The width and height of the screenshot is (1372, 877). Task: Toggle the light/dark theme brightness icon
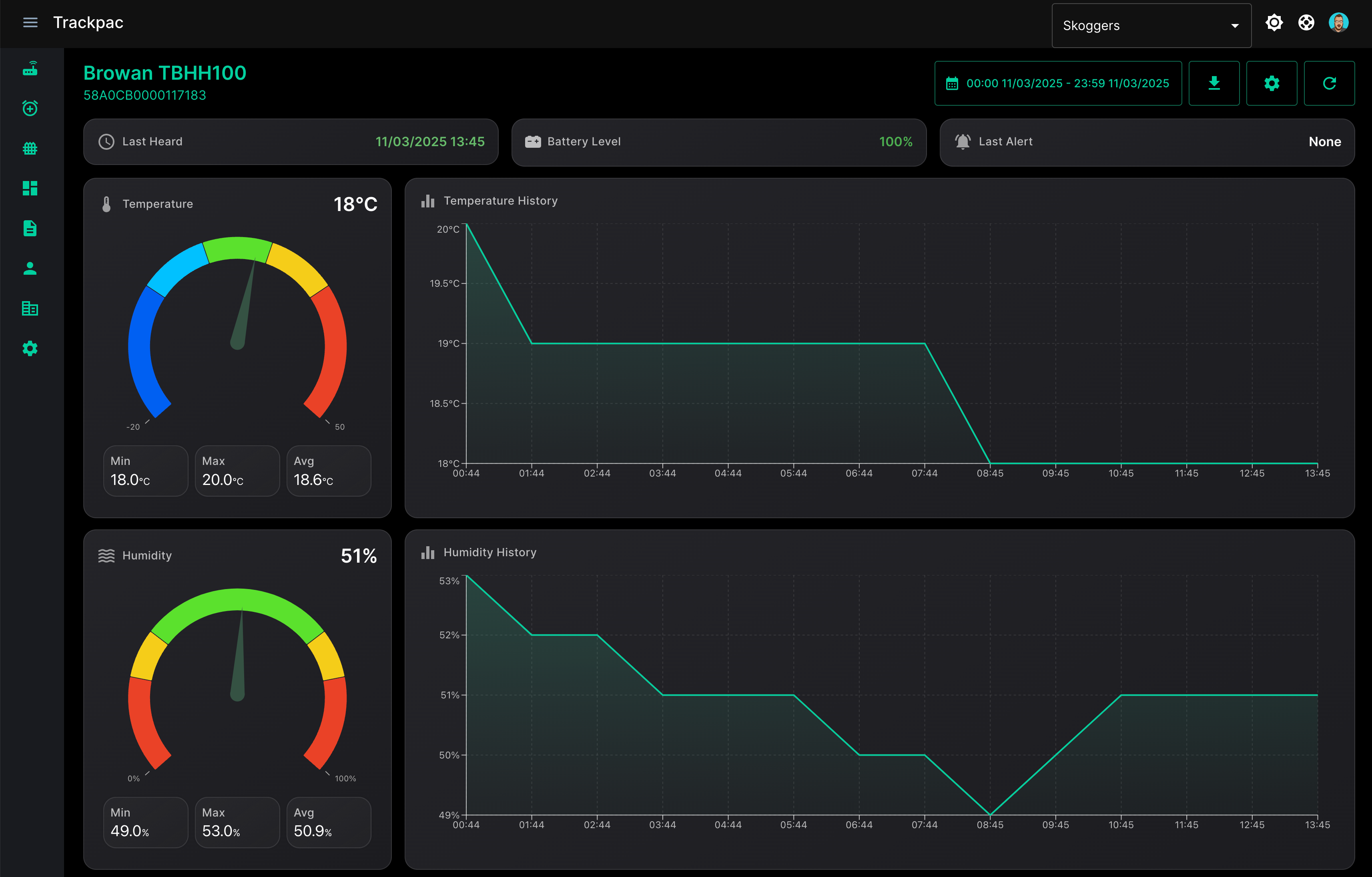click(1274, 23)
